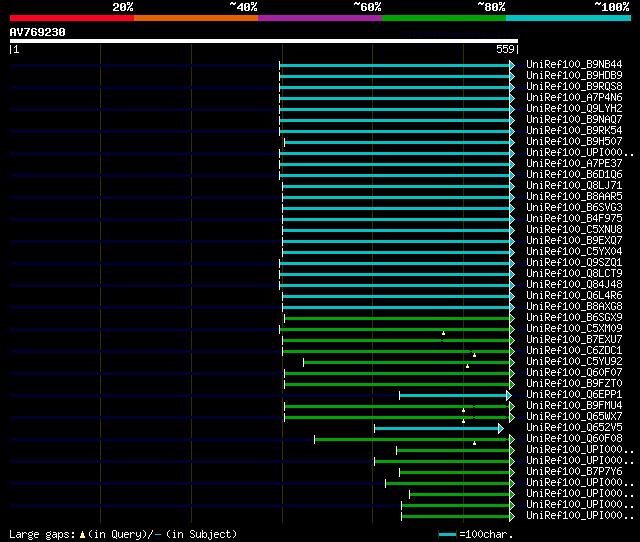
Task: Click the query end position 559
Action: 505,49
